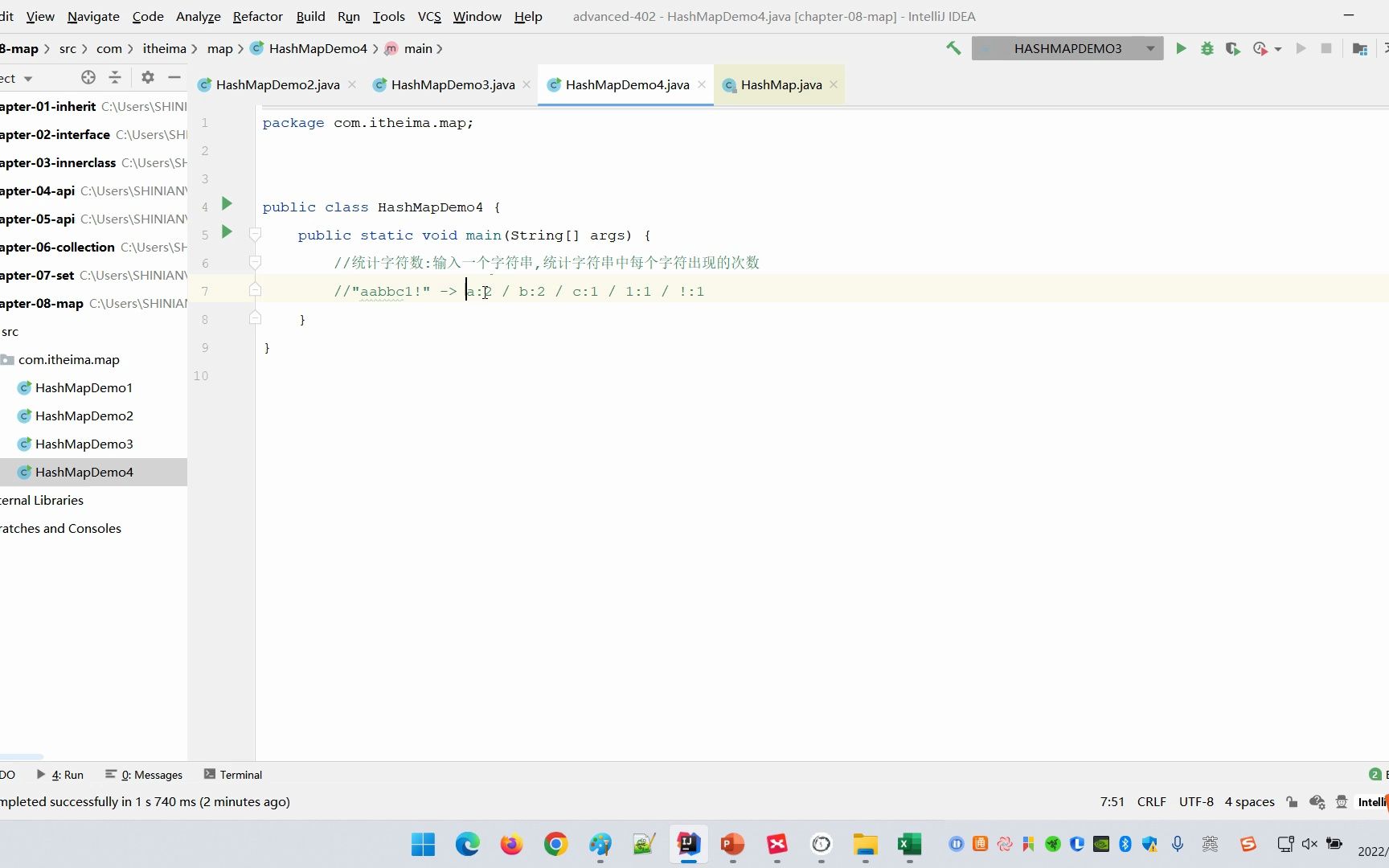Screen dimensions: 1389x868
Task: Open the Run menu
Action: pos(348,16)
